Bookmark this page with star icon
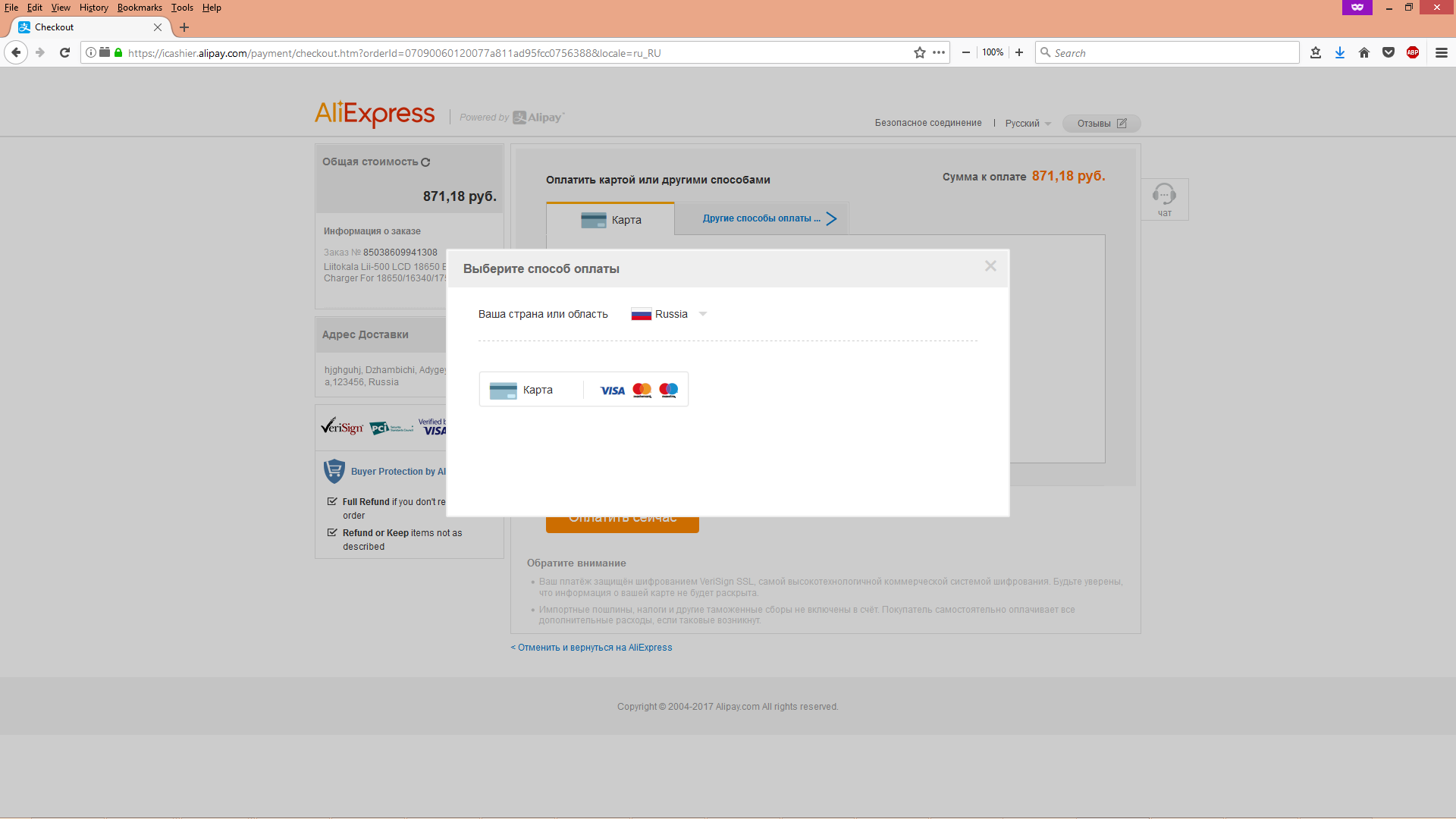 (920, 53)
